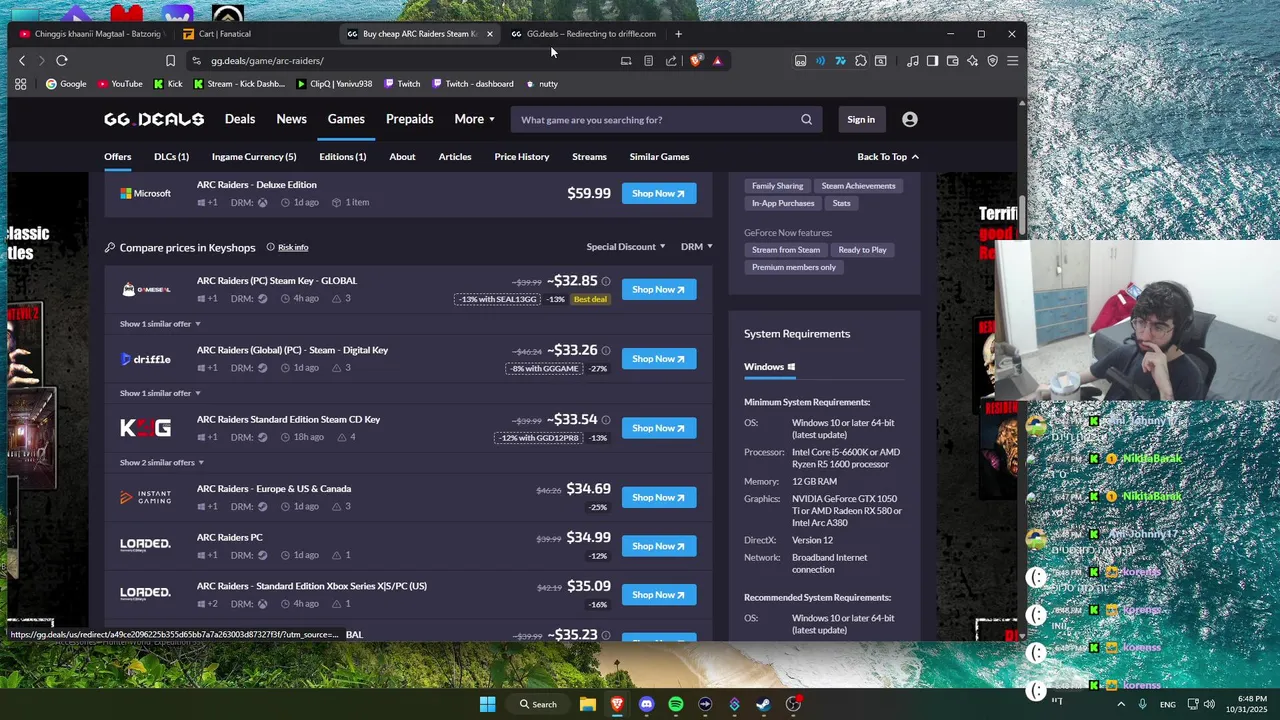Click the browser reload icon
The width and height of the screenshot is (1280, 720).
point(62,60)
